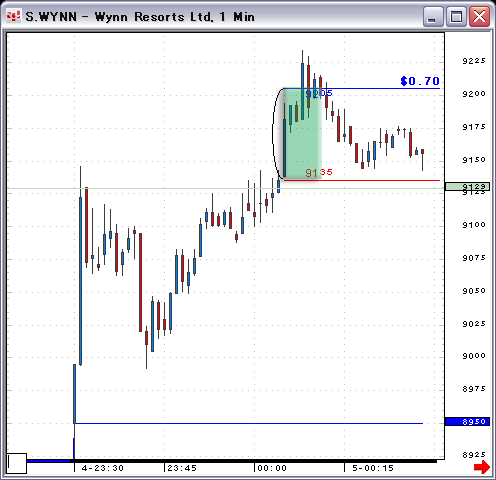The image size is (496, 480).
Task: Click the red arrow at bottom right
Action: 482,467
